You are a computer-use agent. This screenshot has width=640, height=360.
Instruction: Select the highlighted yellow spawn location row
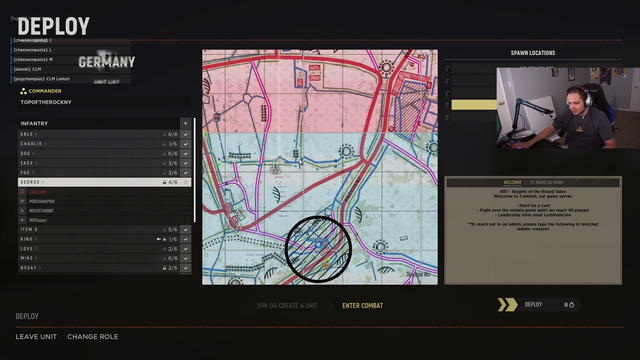[474, 105]
